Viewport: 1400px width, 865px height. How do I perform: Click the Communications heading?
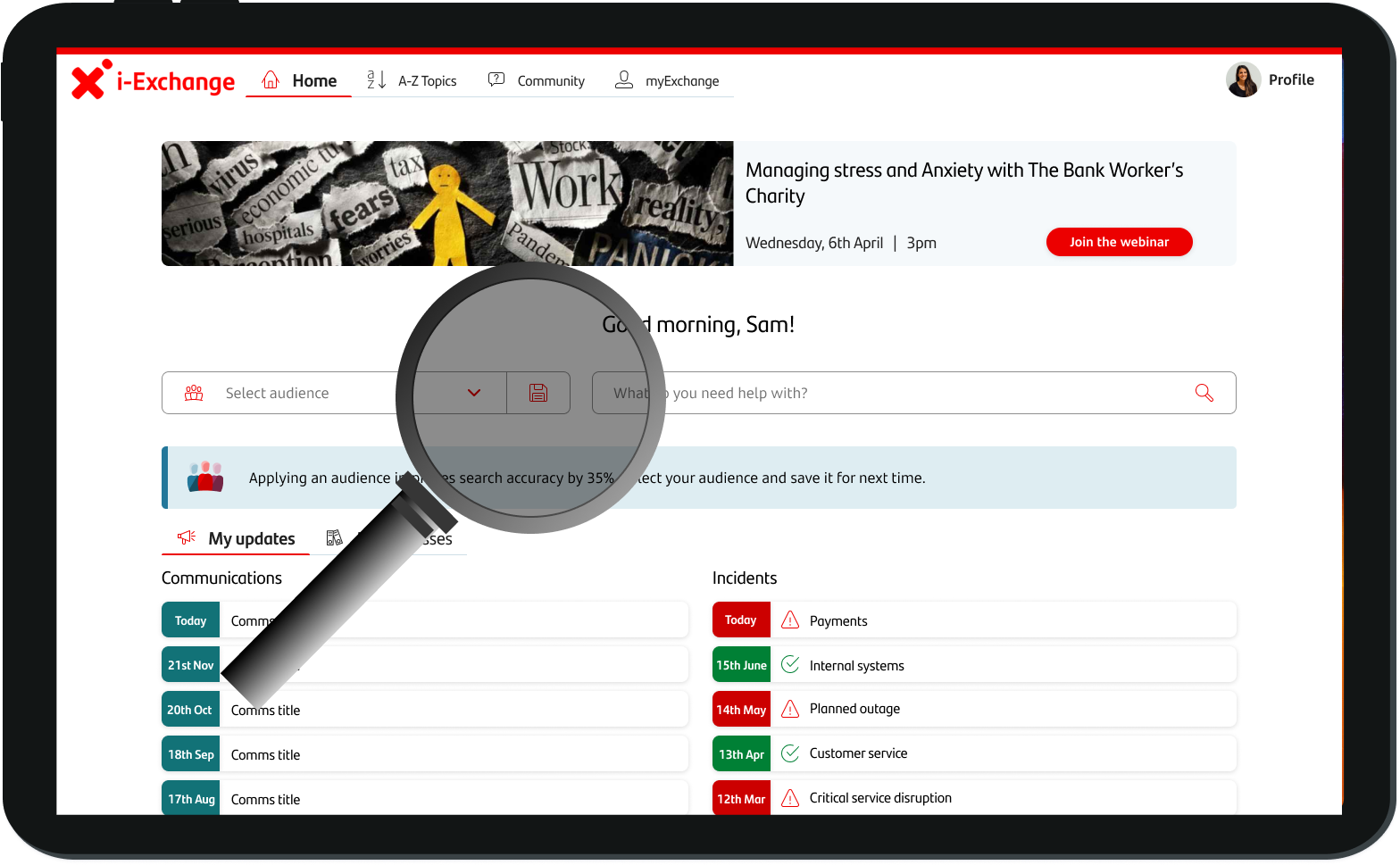pos(221,578)
